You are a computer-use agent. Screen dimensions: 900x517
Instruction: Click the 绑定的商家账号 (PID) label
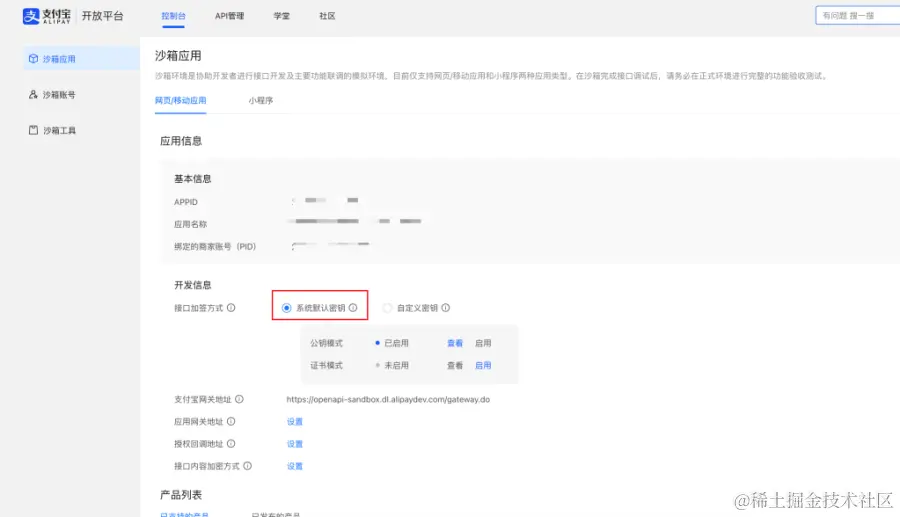pos(215,247)
